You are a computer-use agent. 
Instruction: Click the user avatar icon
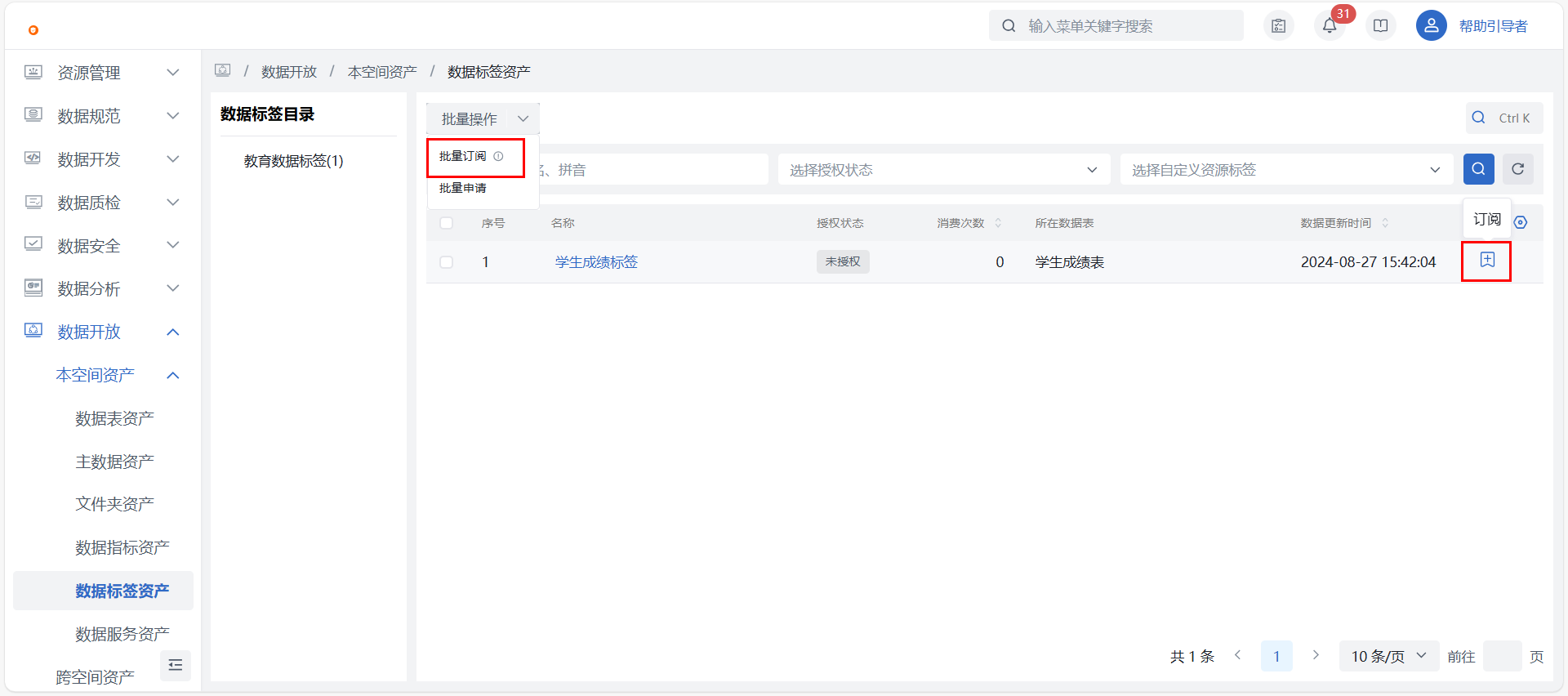[x=1432, y=26]
